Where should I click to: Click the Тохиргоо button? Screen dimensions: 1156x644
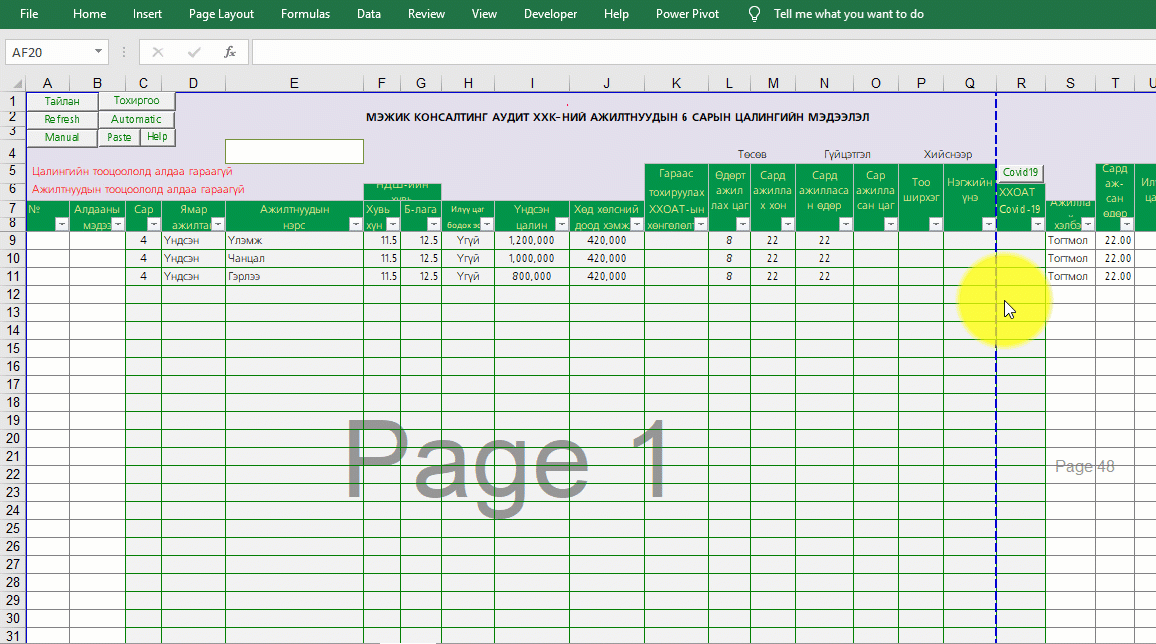pos(136,101)
